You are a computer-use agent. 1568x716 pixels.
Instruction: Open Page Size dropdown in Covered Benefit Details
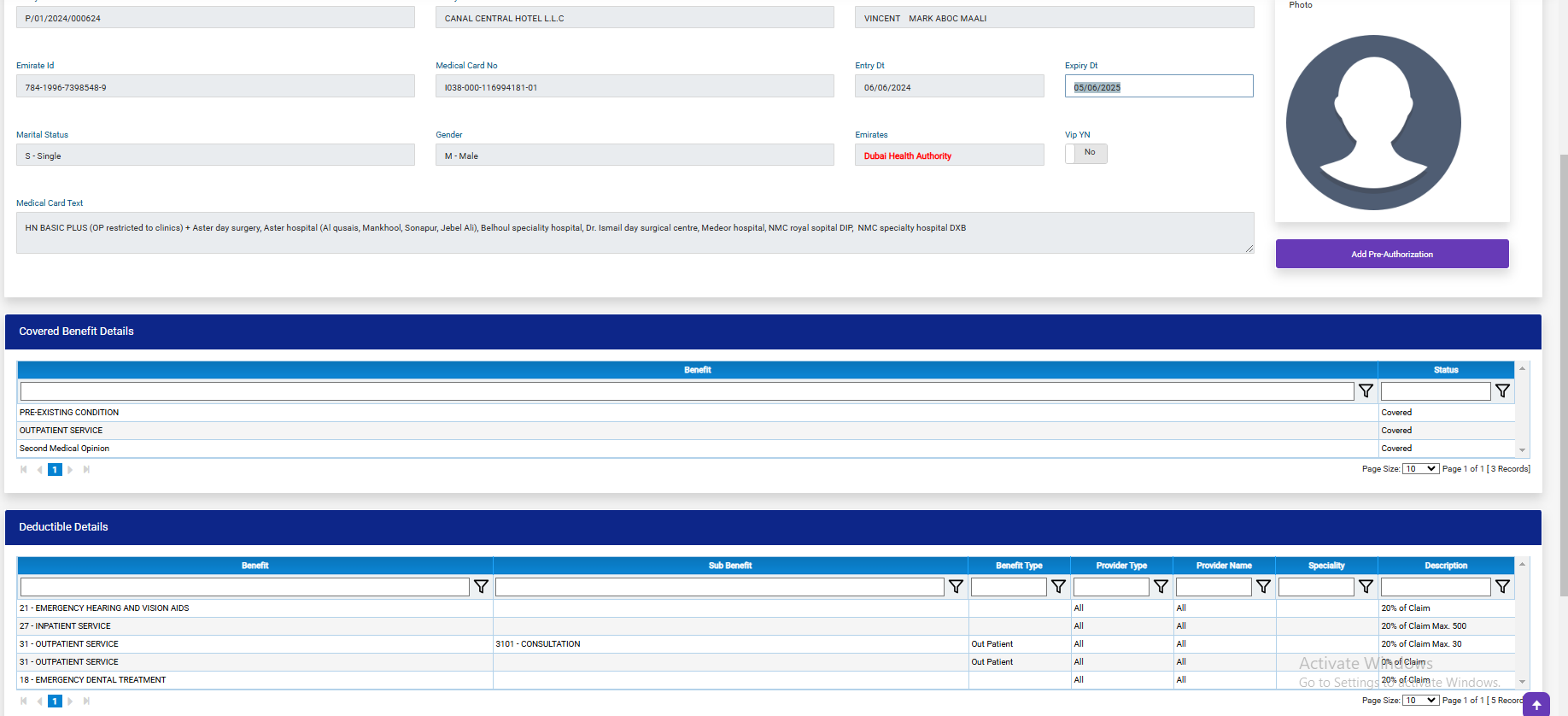coord(1420,469)
